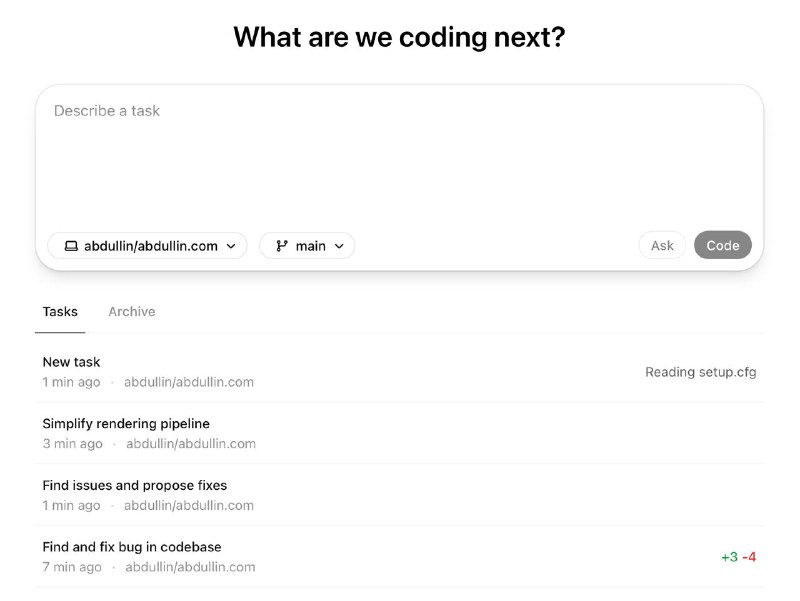
Task: Click the Reading setup.cfg status text
Action: [701, 372]
